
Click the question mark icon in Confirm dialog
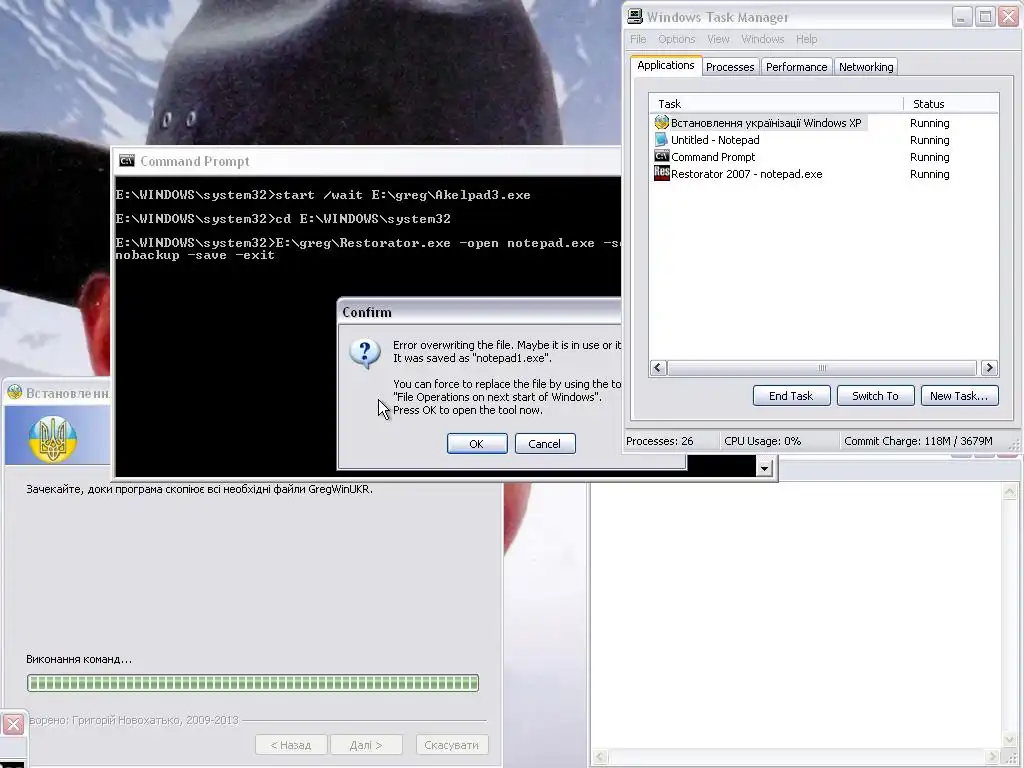365,354
